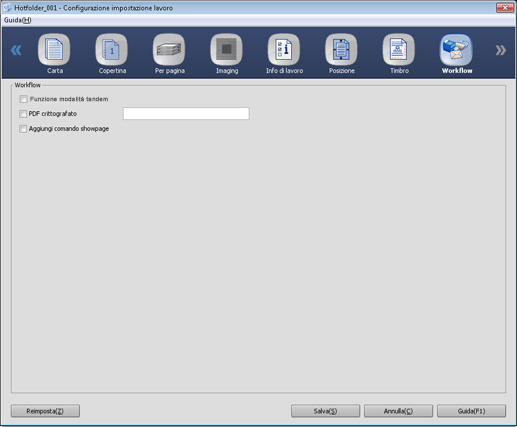Open the Copertina cover settings icon
Viewport: 517px width, 427px height.
[111, 50]
